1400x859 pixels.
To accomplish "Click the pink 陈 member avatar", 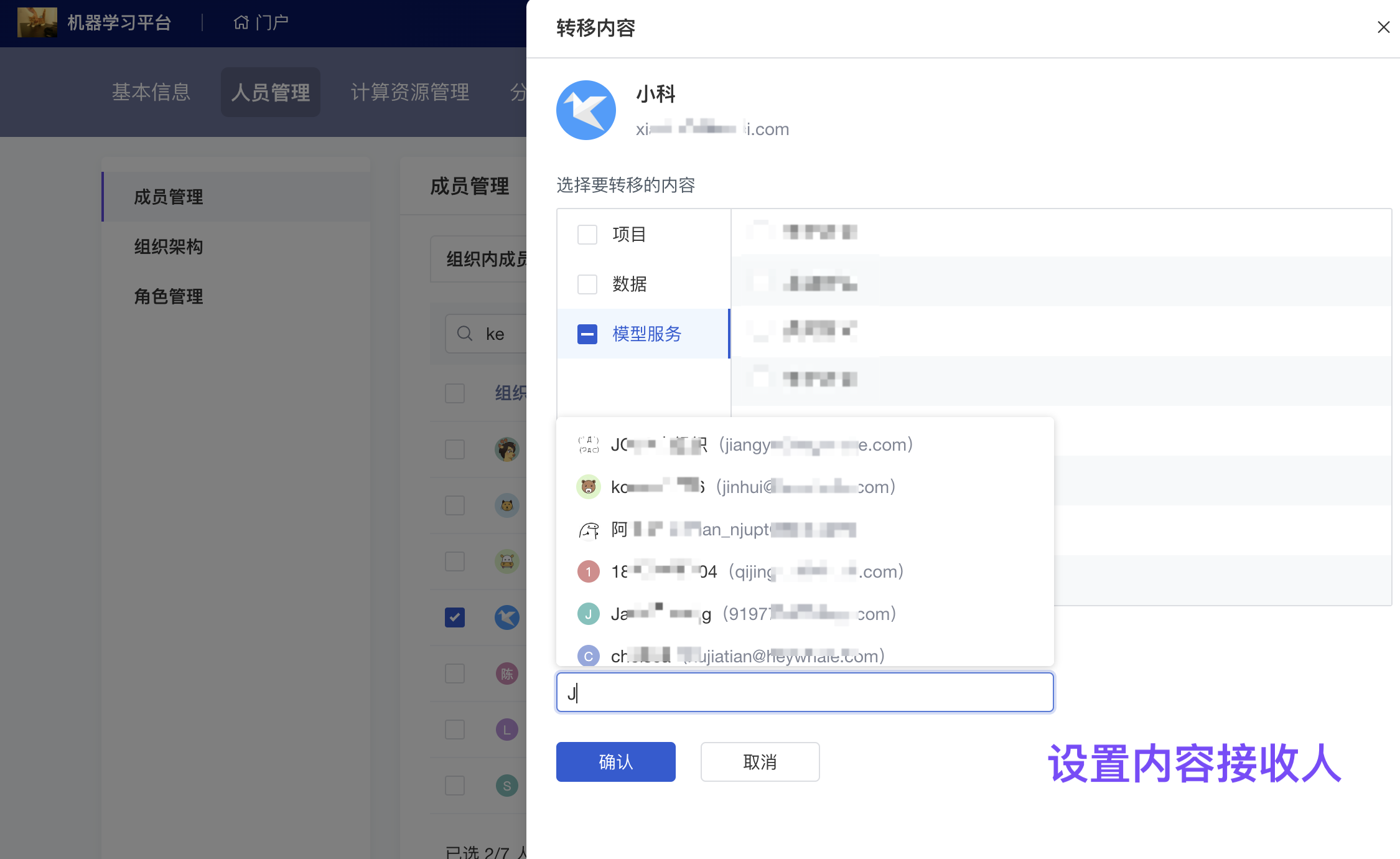I will tap(506, 674).
